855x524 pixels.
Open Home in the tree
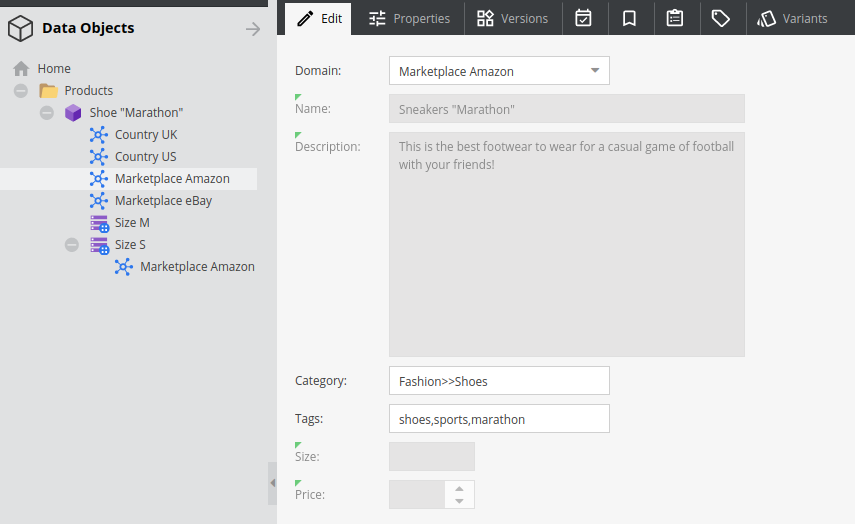54,69
